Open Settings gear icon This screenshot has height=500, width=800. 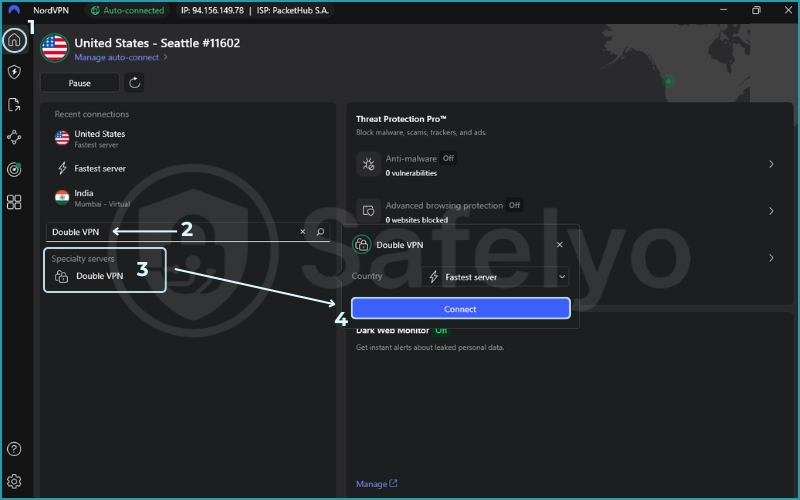point(14,481)
